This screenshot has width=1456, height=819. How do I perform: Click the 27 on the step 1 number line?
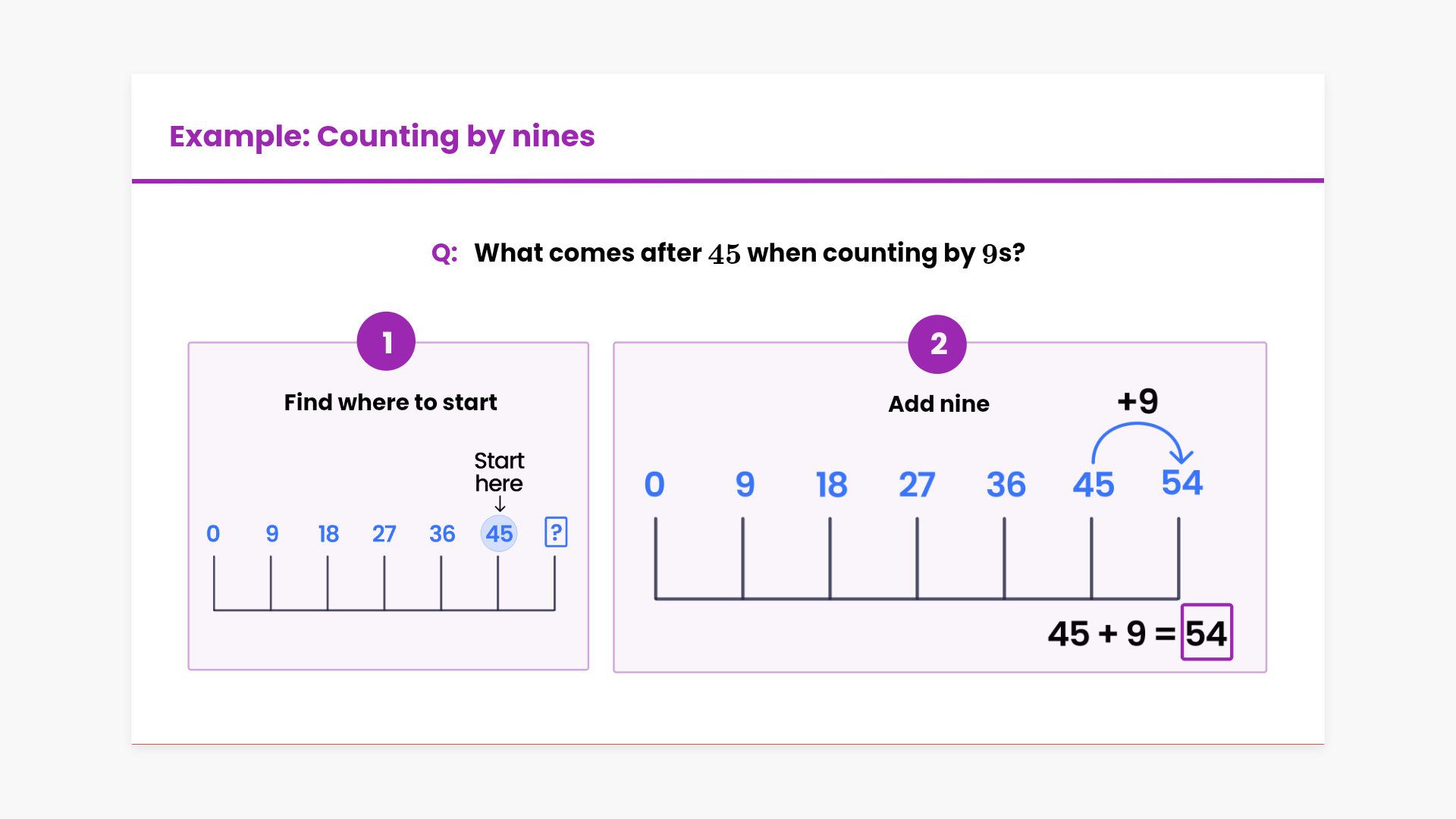(384, 534)
